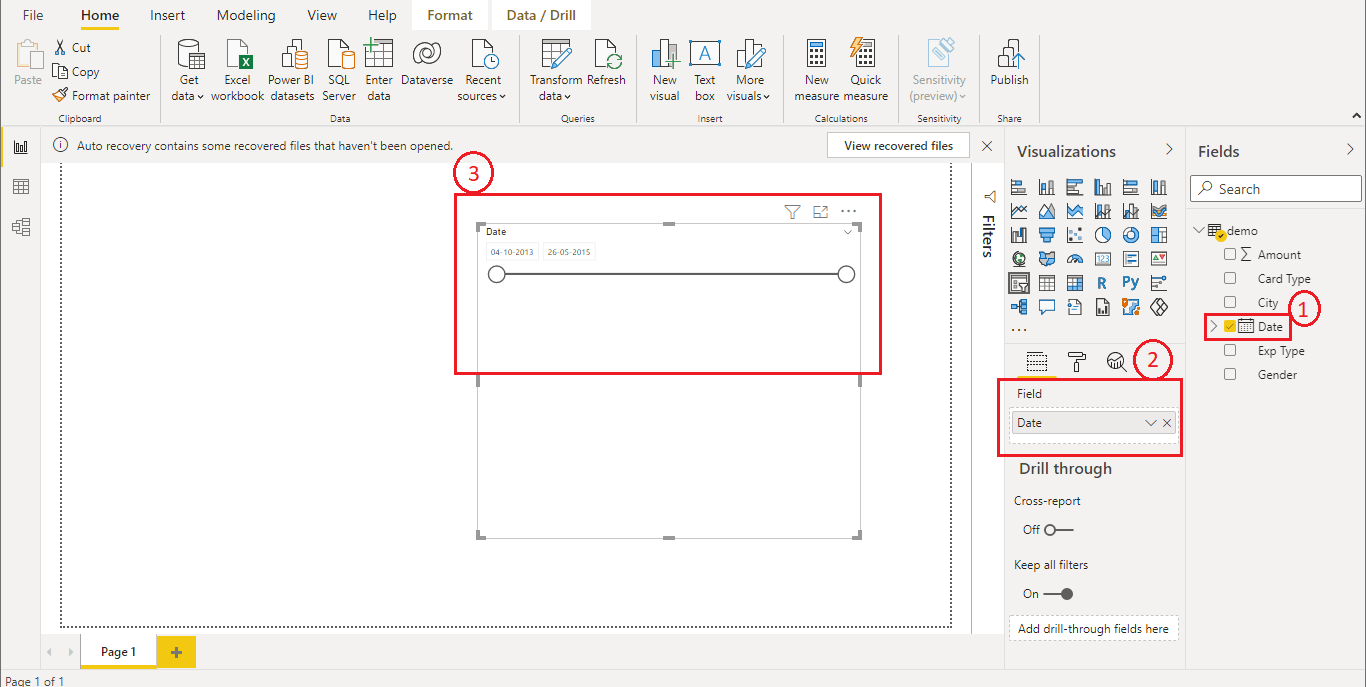Check the Card Type field checkbox
This screenshot has height=687, width=1366.
click(1230, 279)
